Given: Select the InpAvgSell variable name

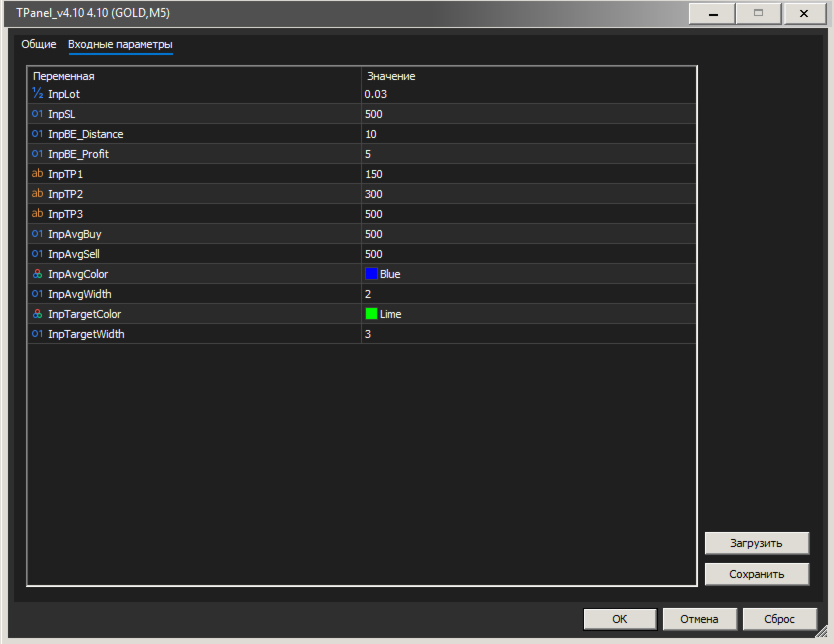Looking at the screenshot, I should pyautogui.click(x=74, y=254).
